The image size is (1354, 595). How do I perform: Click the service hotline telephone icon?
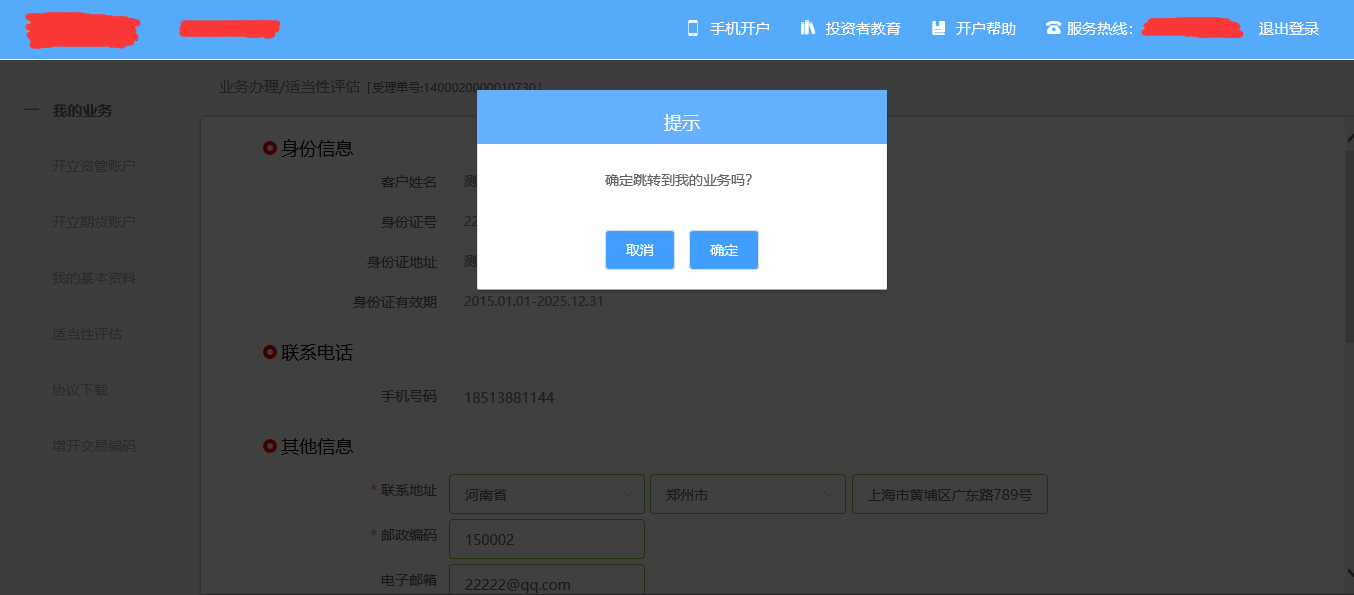click(x=1053, y=28)
